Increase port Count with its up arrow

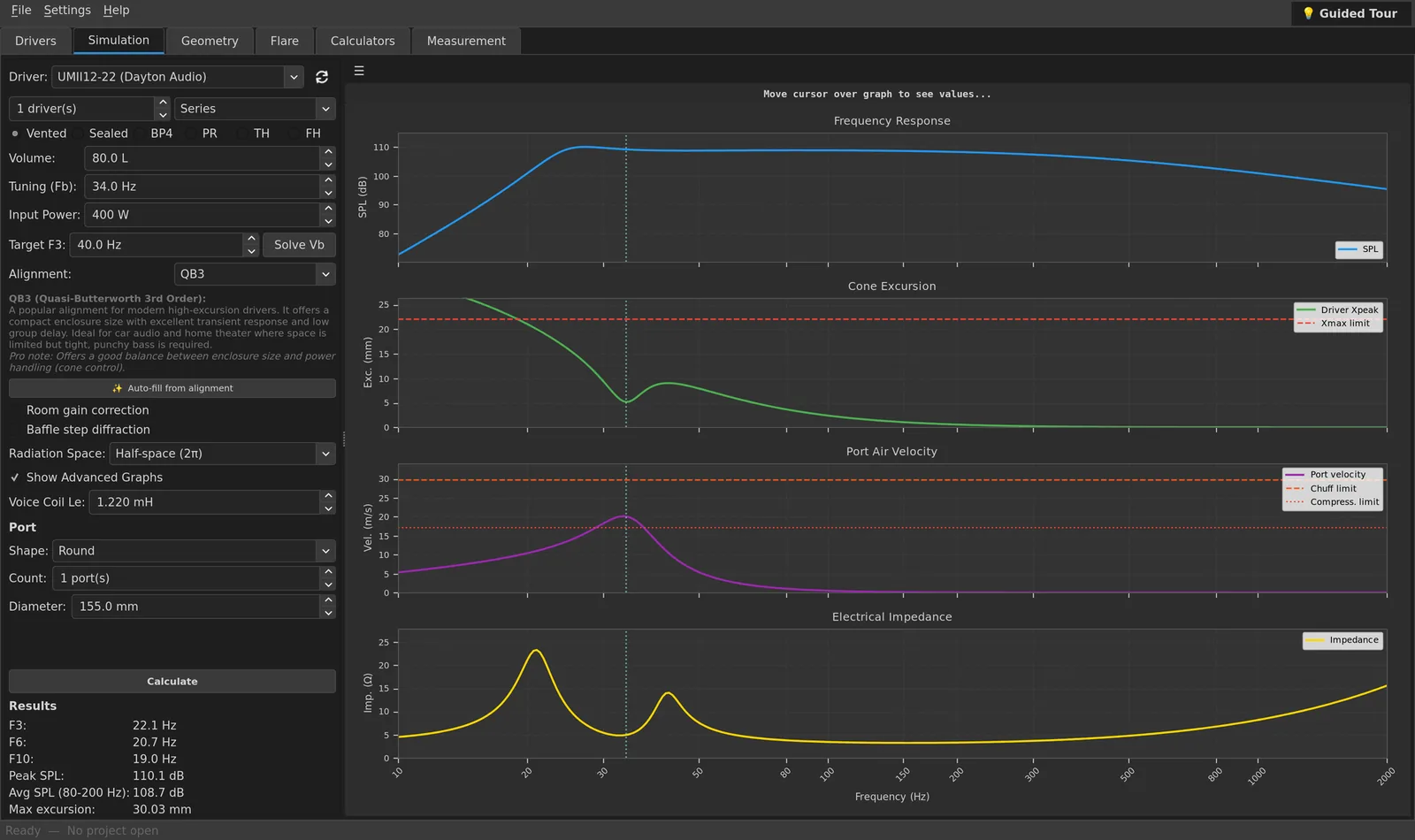pyautogui.click(x=328, y=572)
